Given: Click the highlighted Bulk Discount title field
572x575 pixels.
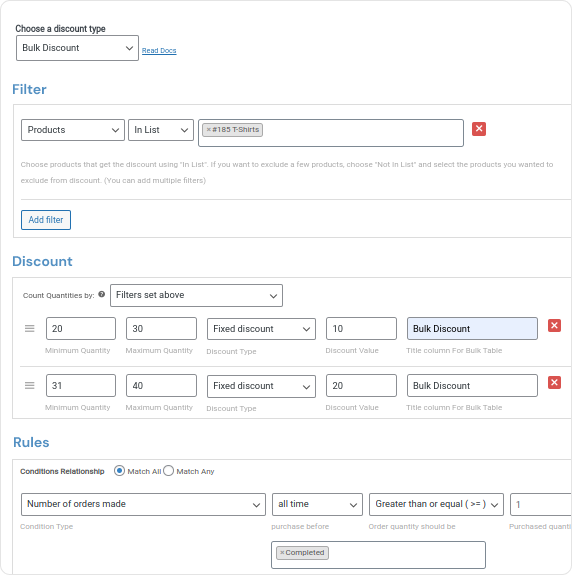Looking at the screenshot, I should (472, 329).
